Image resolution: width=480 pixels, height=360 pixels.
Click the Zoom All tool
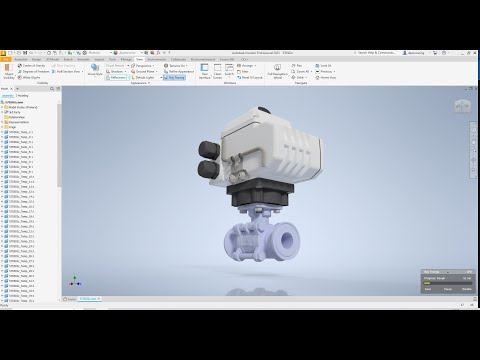301,72
